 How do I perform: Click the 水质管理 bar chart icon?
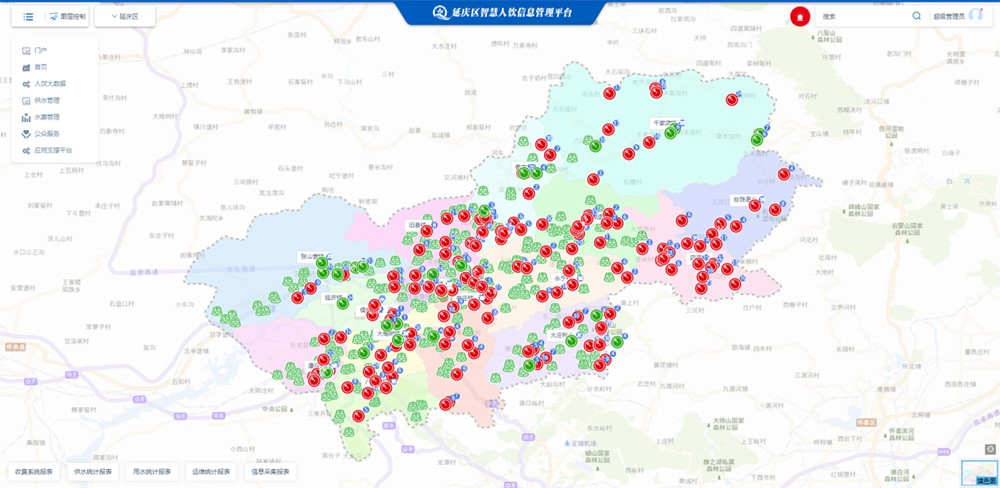(26, 117)
